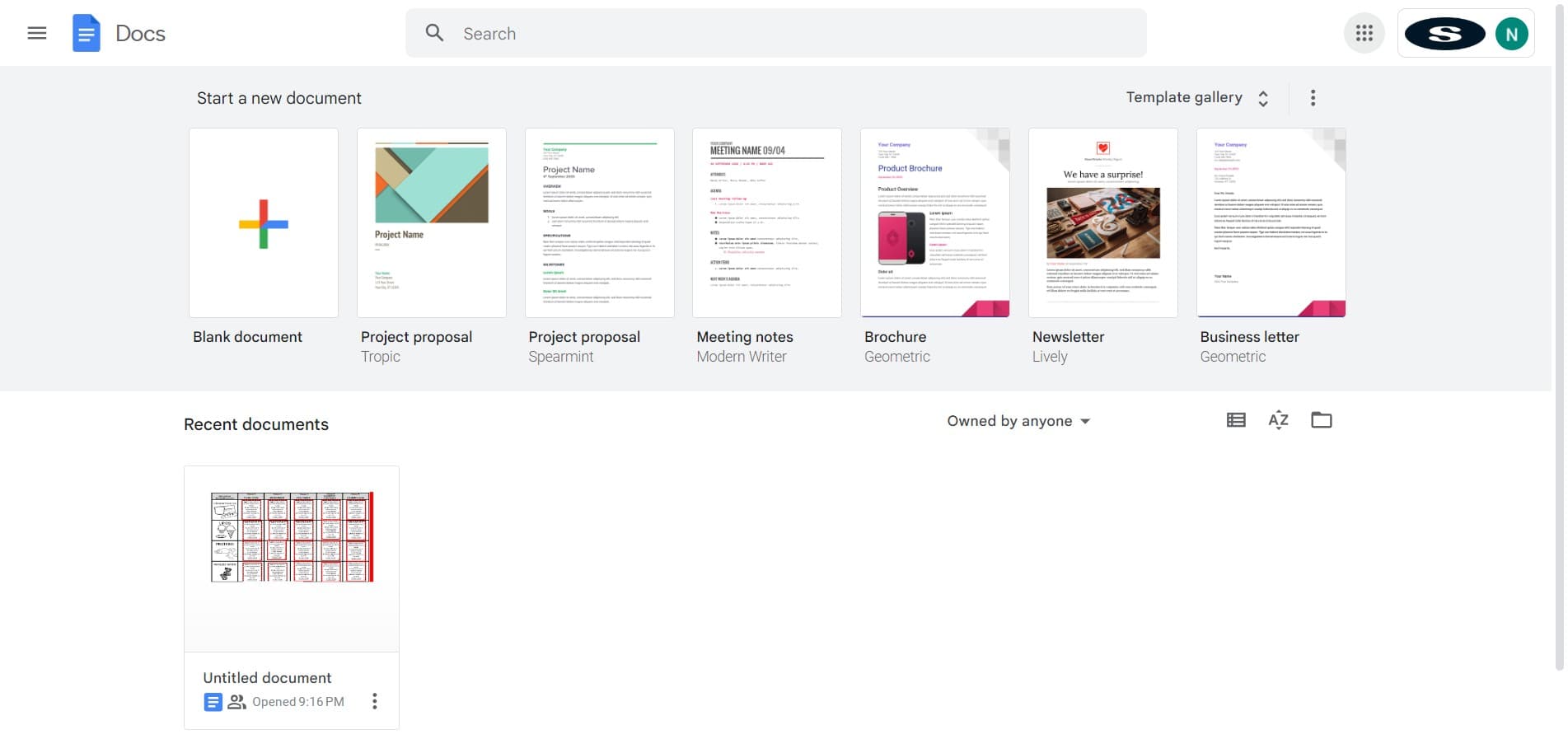Open the Owned by anyone dropdown
1568x739 pixels.
coord(1018,421)
